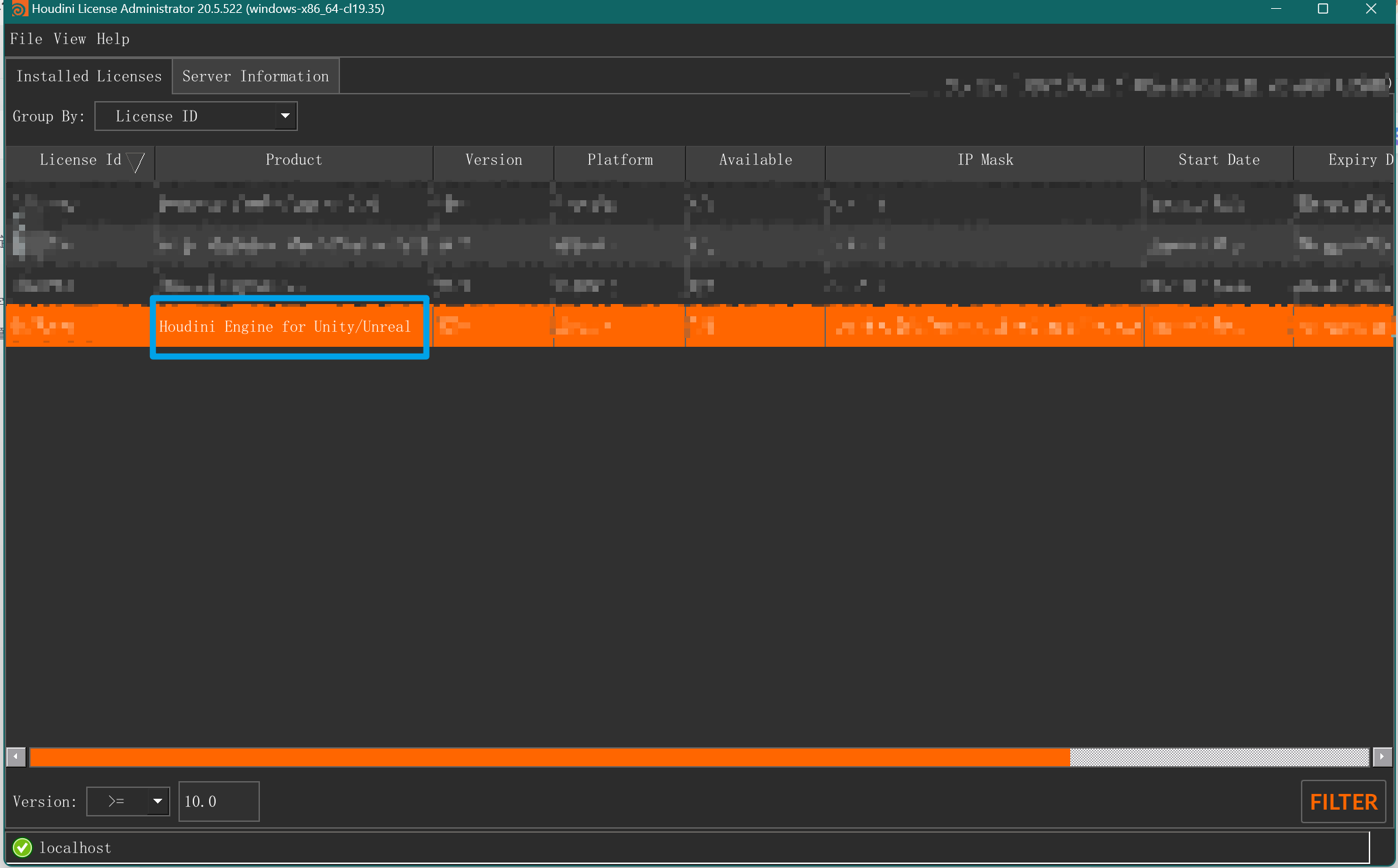Open the Version comparison operator dropdown
This screenshot has width=1398, height=868.
point(128,801)
